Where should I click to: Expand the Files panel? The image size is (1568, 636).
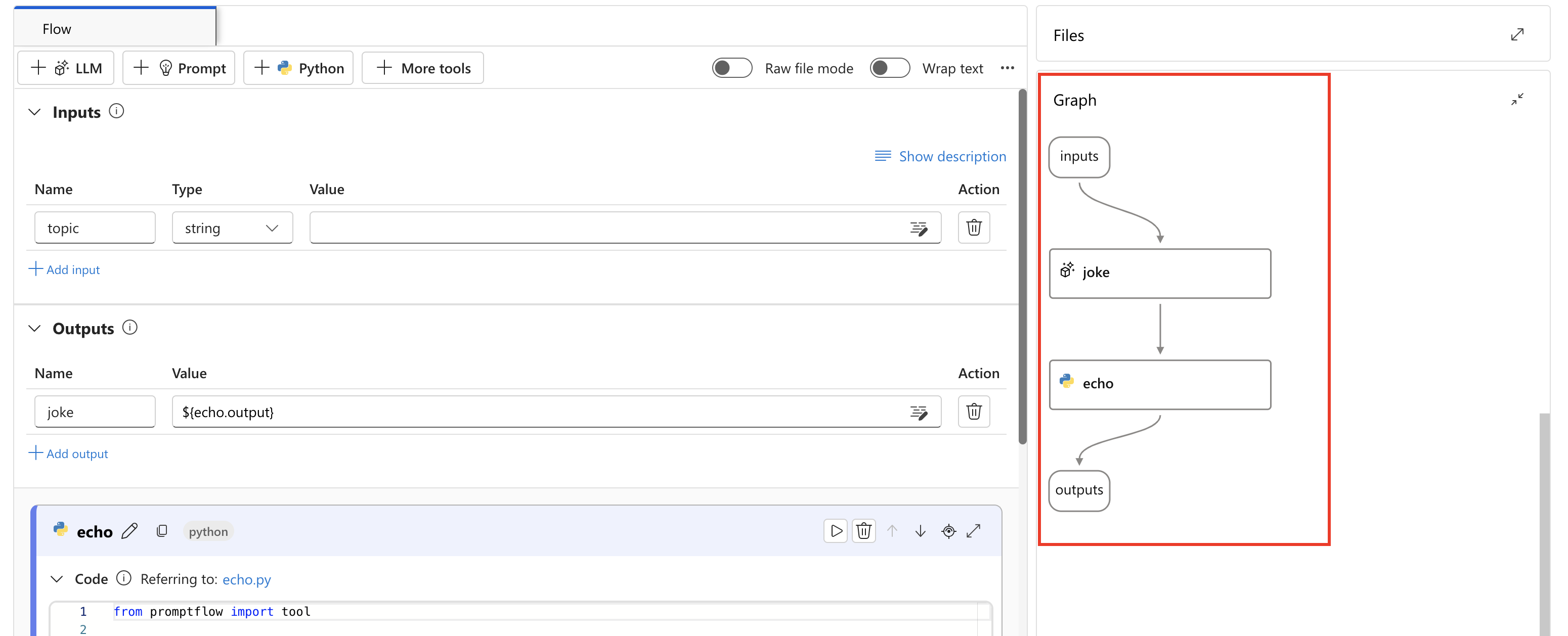coord(1518,35)
